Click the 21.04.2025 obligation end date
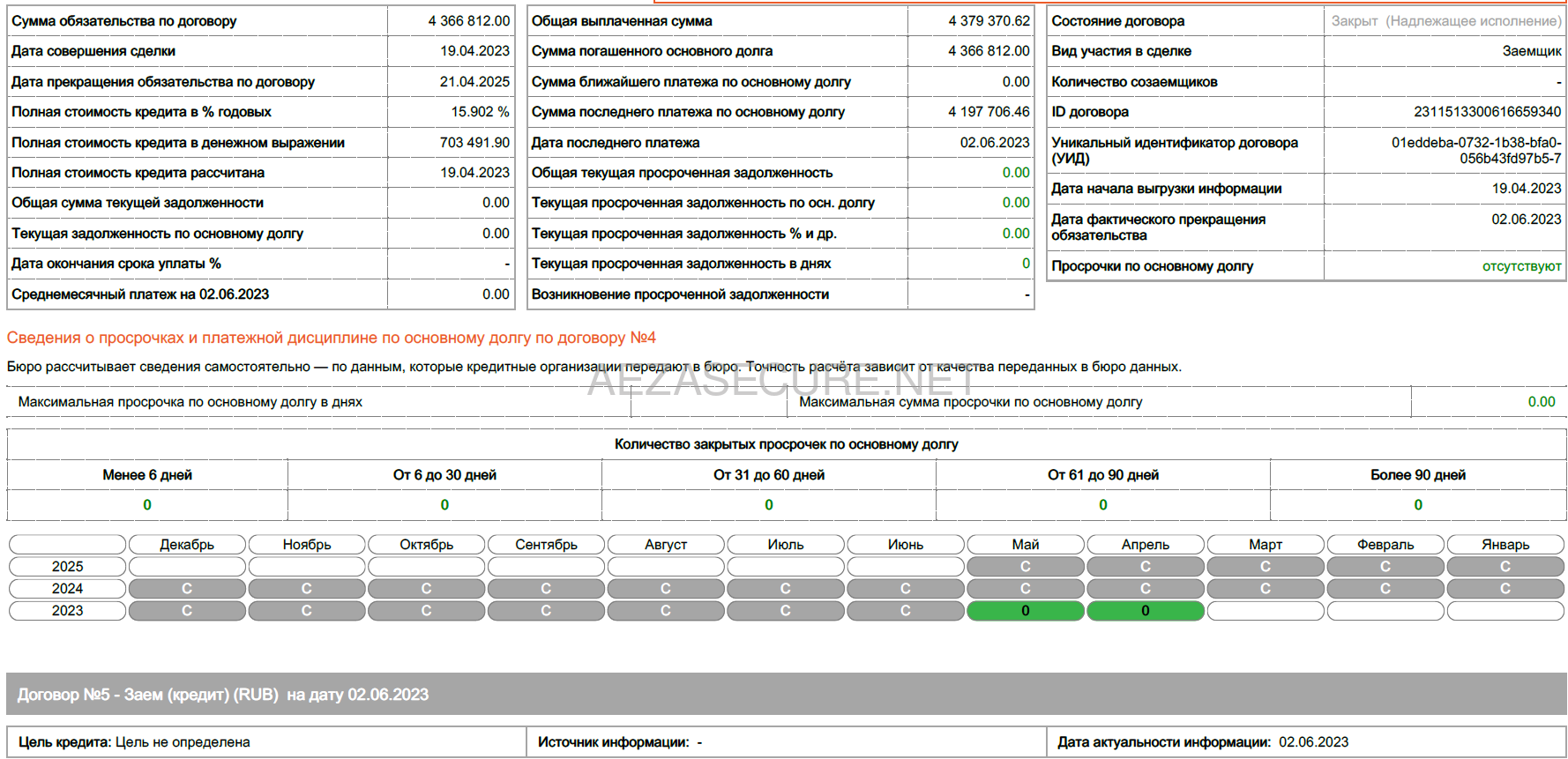 point(474,82)
